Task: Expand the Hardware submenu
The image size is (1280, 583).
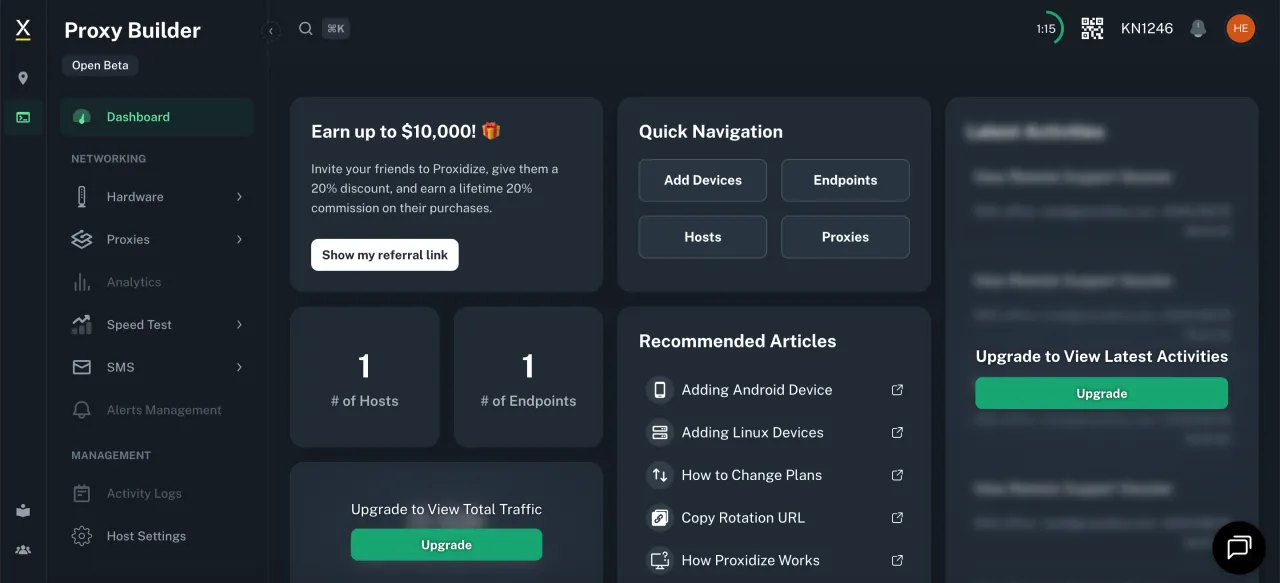Action: 239,197
